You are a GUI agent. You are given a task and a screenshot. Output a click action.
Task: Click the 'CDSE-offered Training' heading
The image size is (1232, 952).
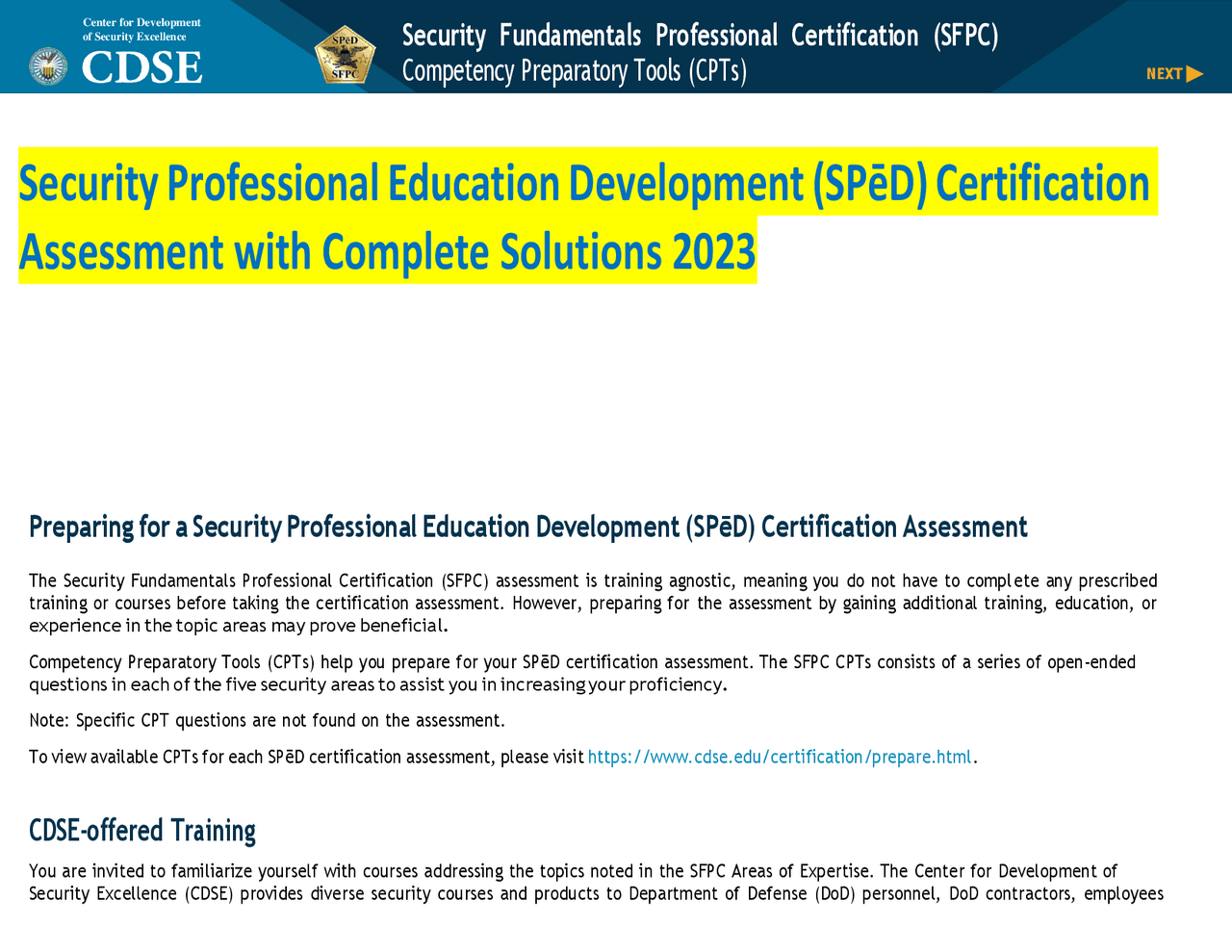coord(142,830)
